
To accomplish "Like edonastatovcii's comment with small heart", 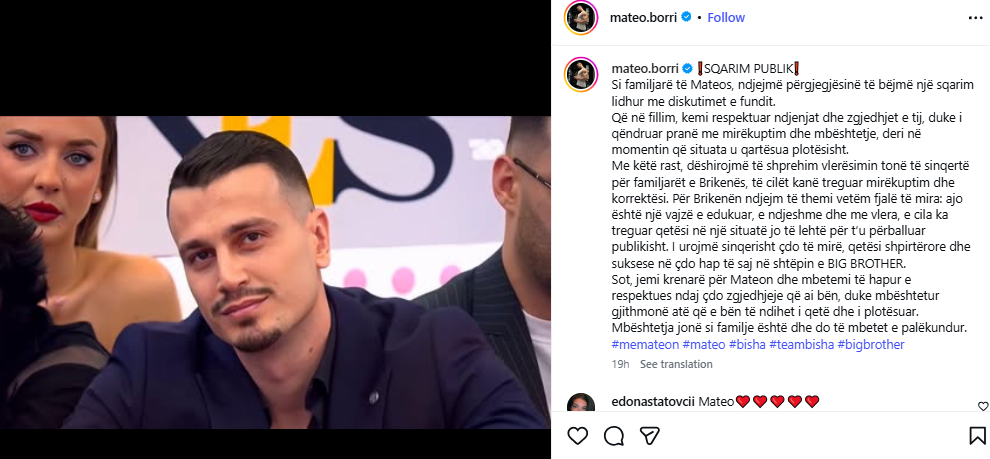I will 982,407.
